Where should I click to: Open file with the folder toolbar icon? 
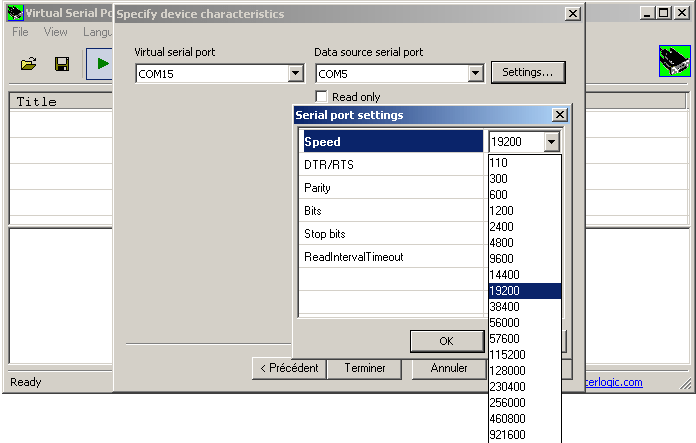pos(29,64)
